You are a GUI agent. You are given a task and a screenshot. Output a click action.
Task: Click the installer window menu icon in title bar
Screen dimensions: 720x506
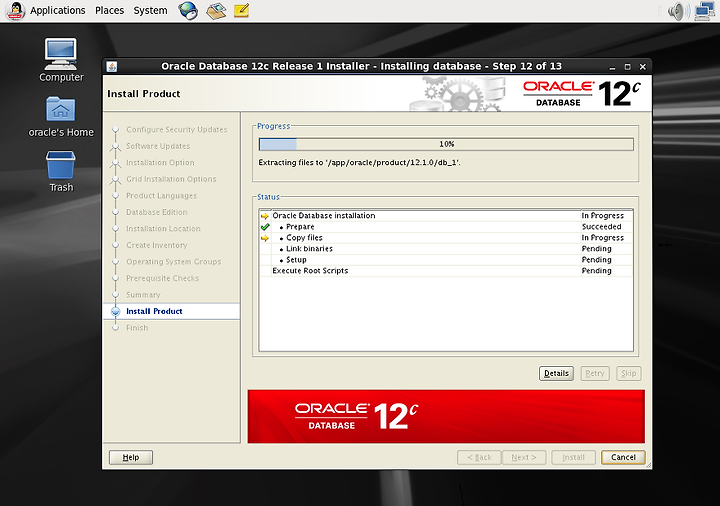[x=112, y=67]
